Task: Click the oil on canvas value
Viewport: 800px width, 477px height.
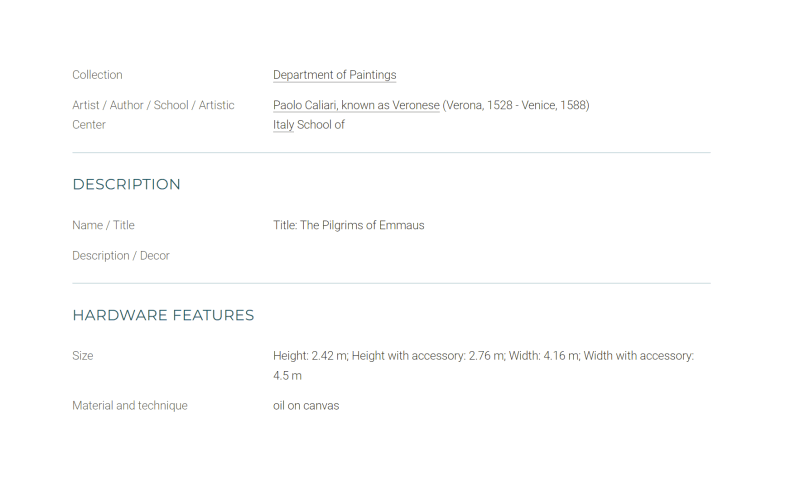Action: pos(306,406)
